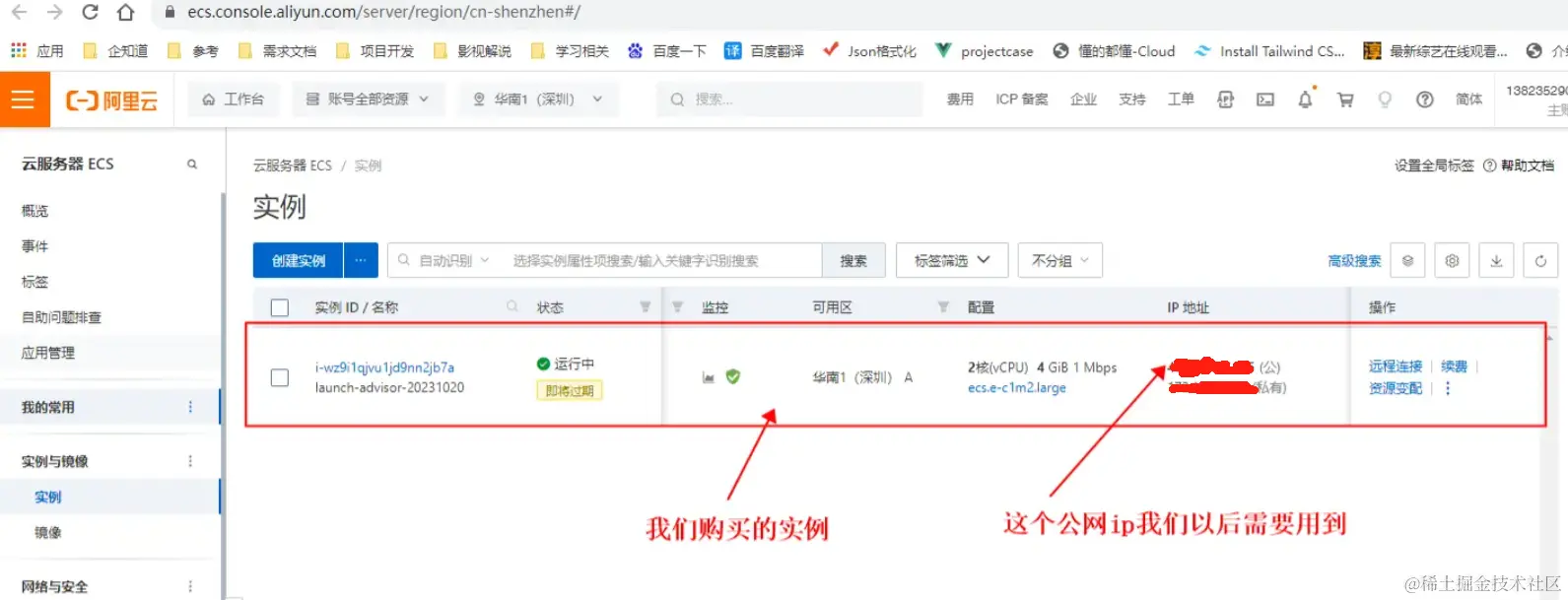The width and height of the screenshot is (1568, 600).
Task: Open 高级搜索 advanced search
Action: [x=1355, y=261]
